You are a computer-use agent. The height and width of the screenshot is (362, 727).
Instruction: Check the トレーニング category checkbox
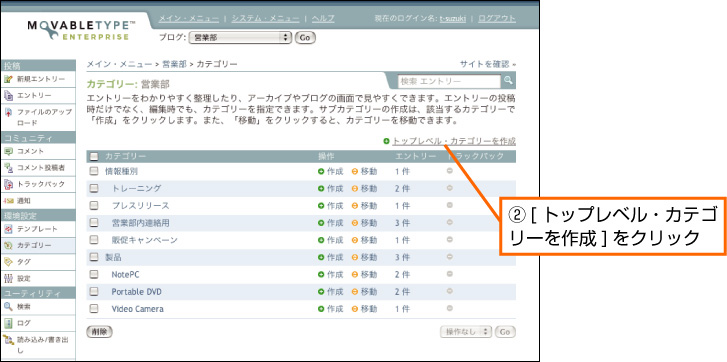point(94,188)
